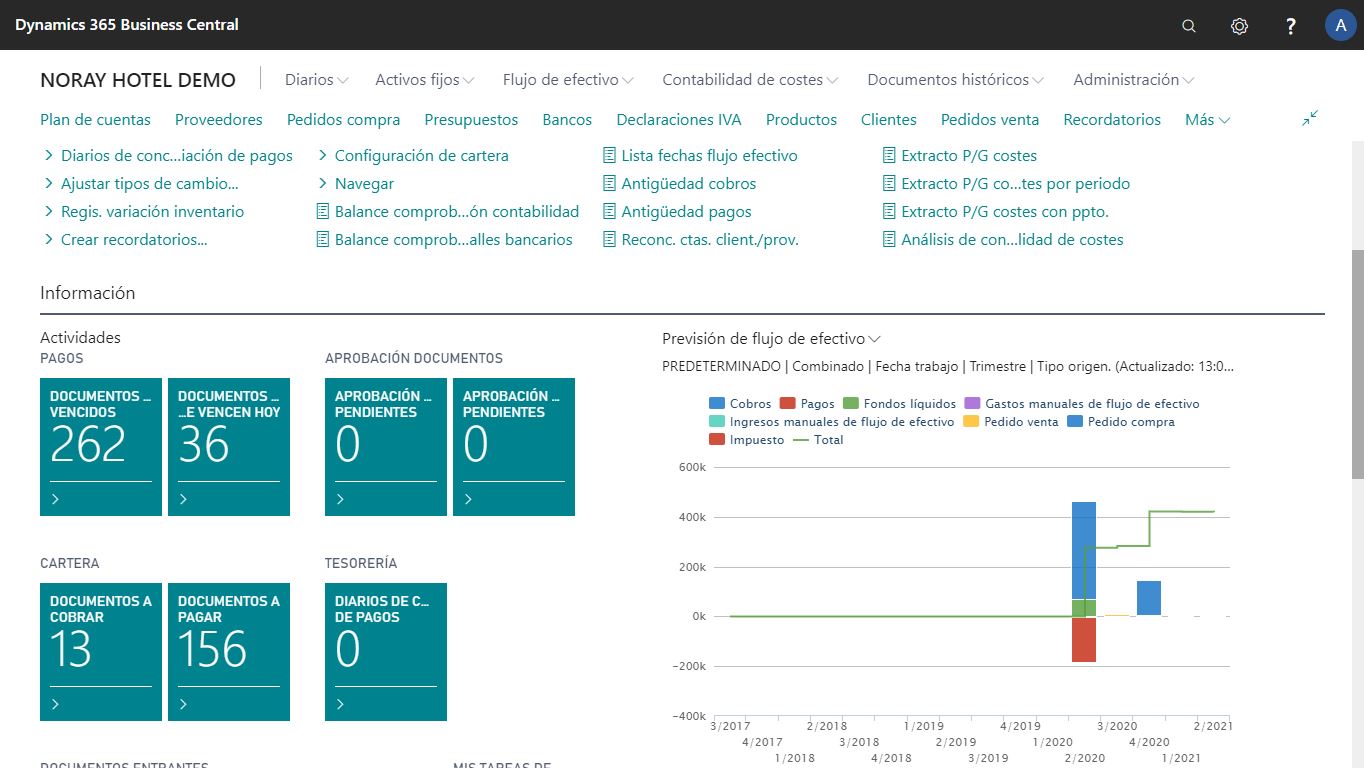Toggle the Cobros legend color swatch
The image size is (1364, 768).
(x=717, y=403)
